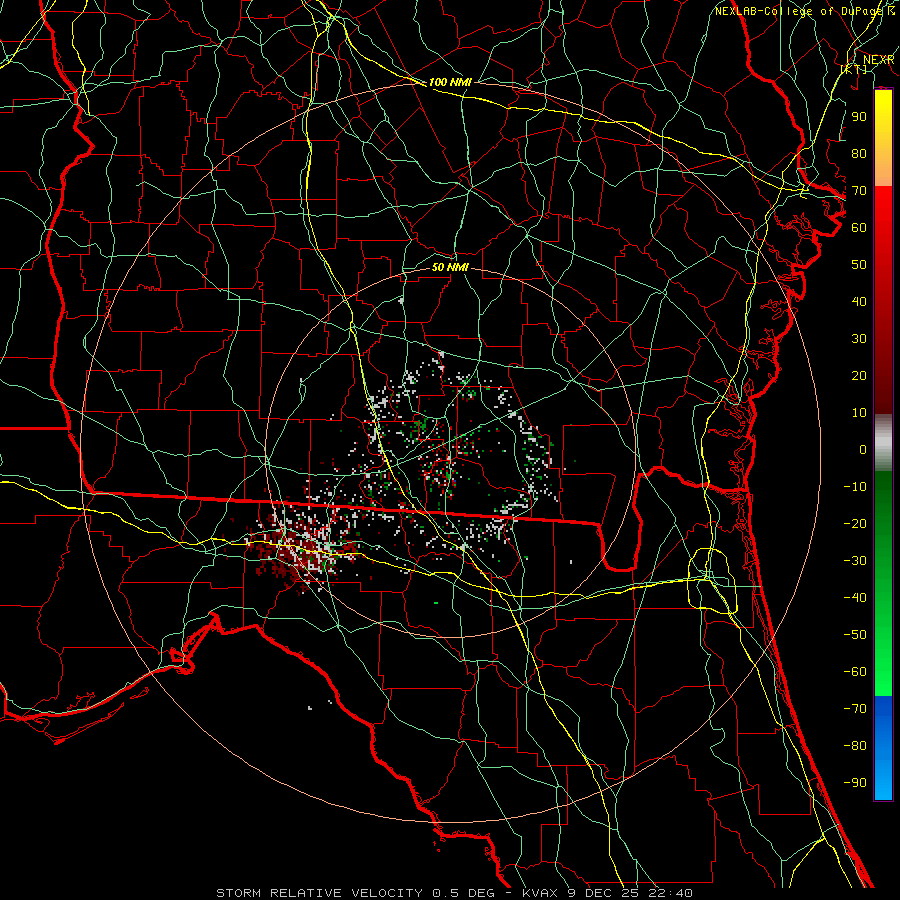Viewport: 900px width, 900px height.
Task: Click the 50 value on the color scale
Action: click(859, 265)
